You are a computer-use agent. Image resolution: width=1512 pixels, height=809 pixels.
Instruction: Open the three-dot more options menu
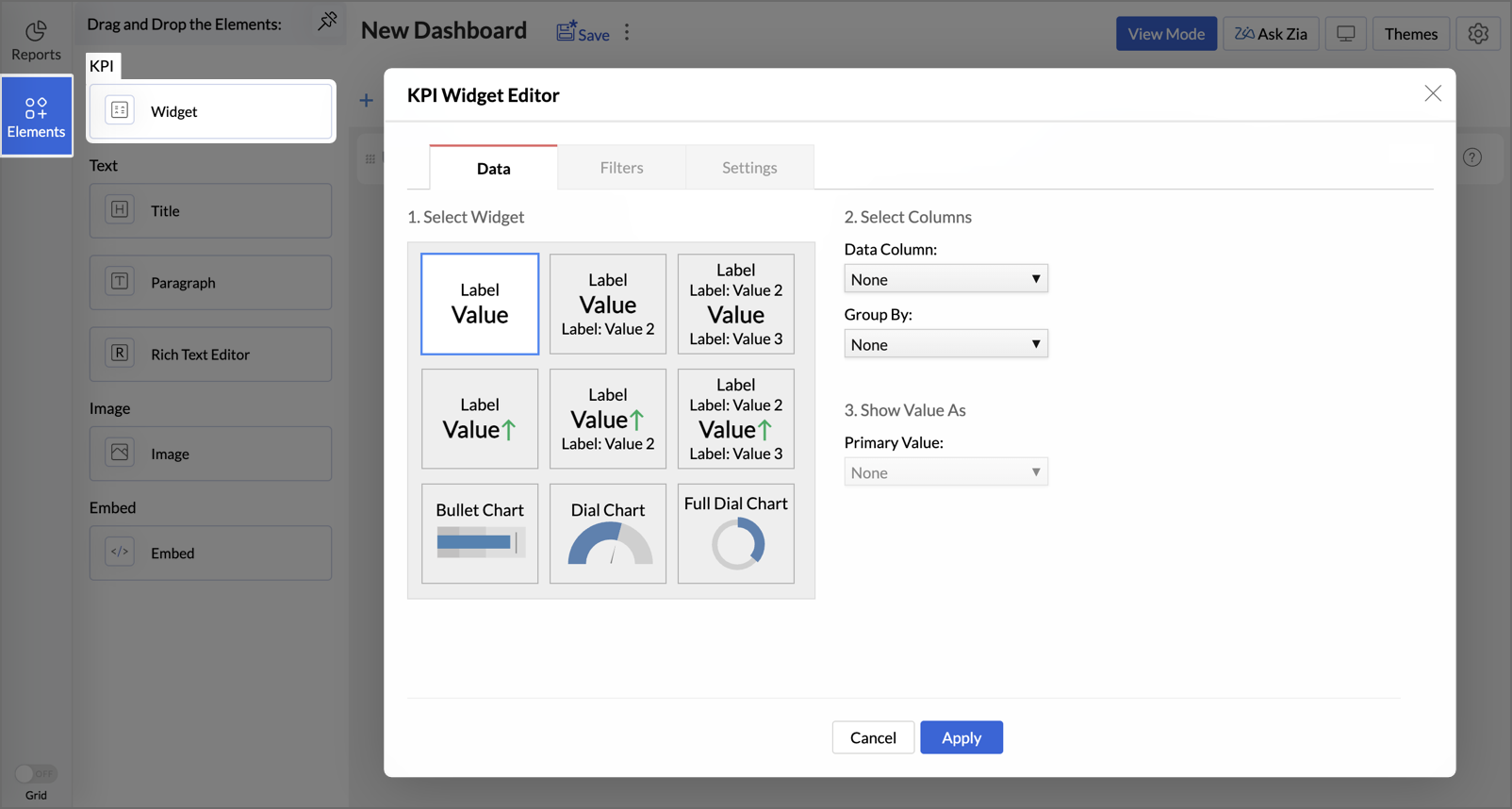[x=627, y=33]
